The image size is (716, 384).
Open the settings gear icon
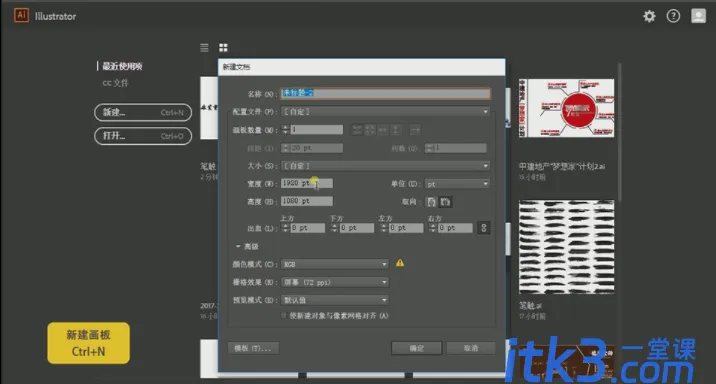[x=649, y=16]
